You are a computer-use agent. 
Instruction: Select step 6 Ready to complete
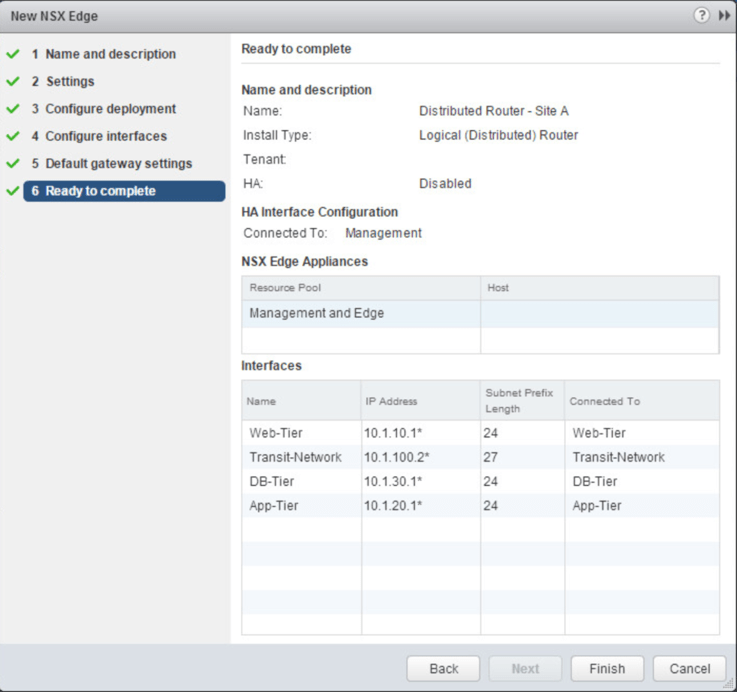click(x=100, y=191)
